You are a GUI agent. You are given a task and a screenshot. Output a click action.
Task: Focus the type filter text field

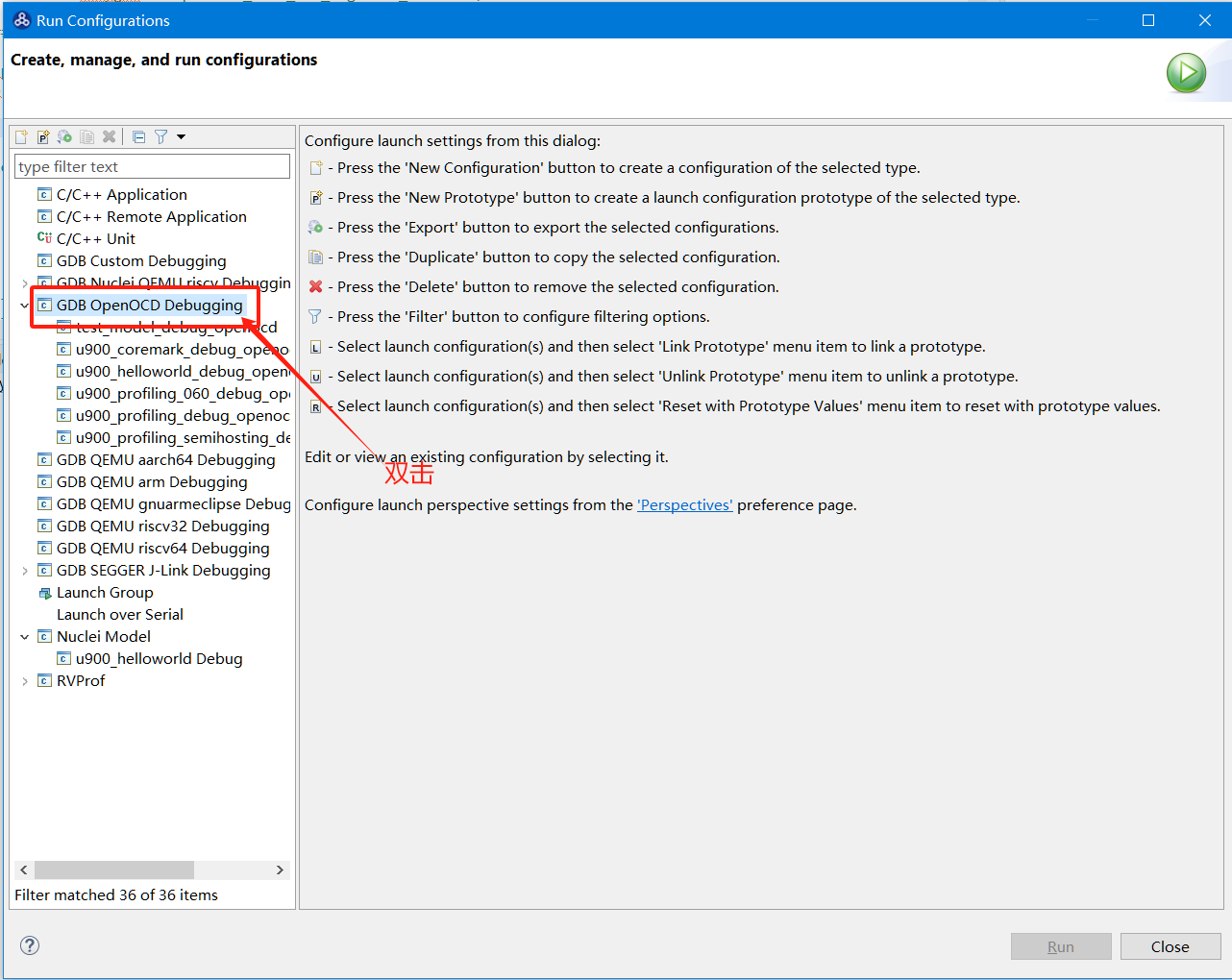(152, 167)
